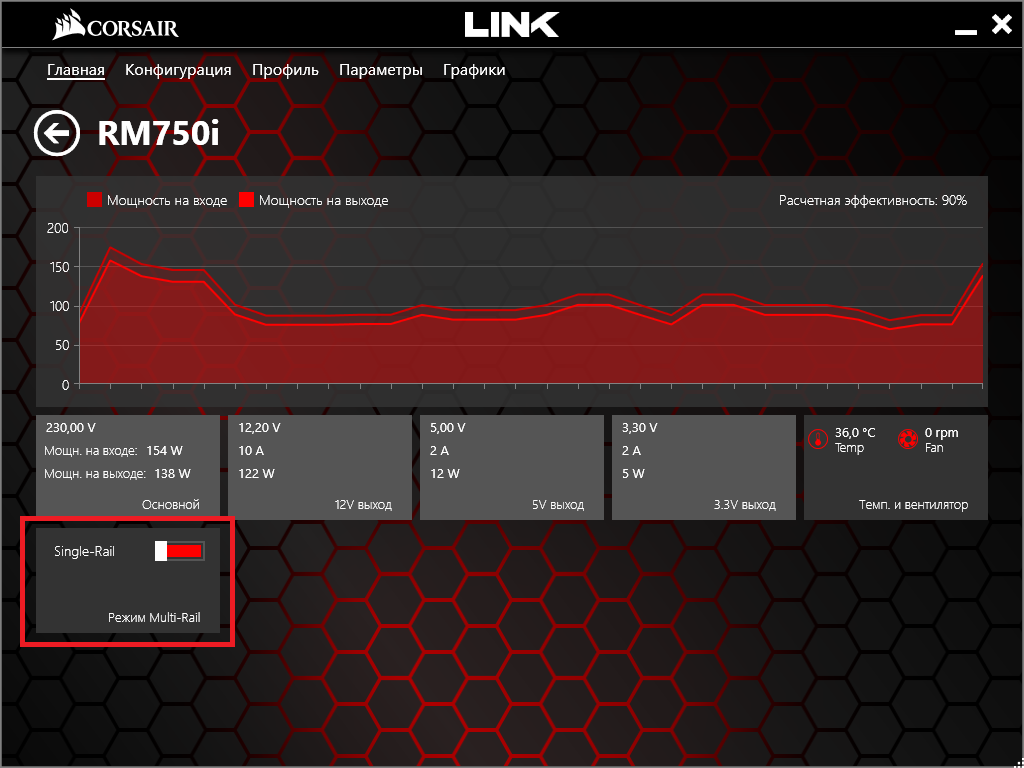1024x768 pixels.
Task: Click the fan rpm icon
Action: (908, 439)
